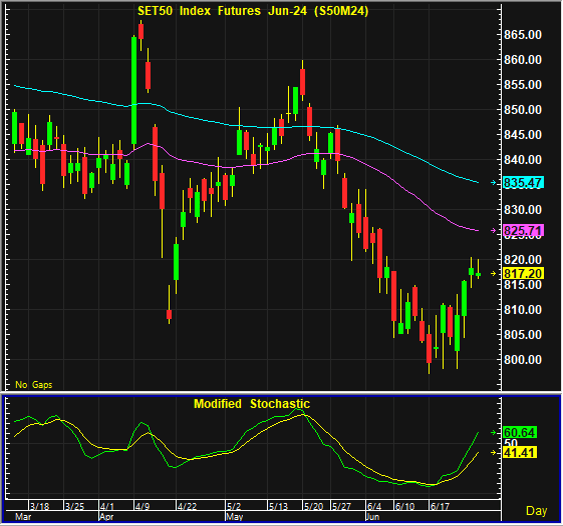Click the yellow 817.20 last price label
Screen dimensions: 563x526
tap(523, 274)
